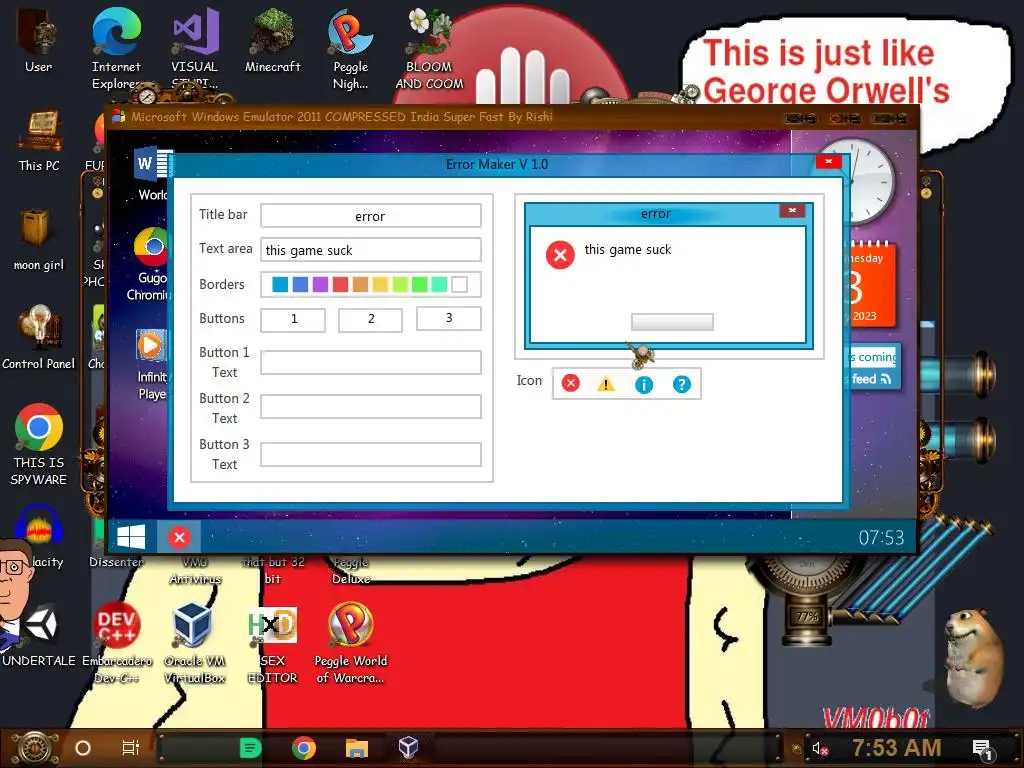The width and height of the screenshot is (1024, 768).
Task: Click the Button 2 Text field
Action: click(371, 406)
